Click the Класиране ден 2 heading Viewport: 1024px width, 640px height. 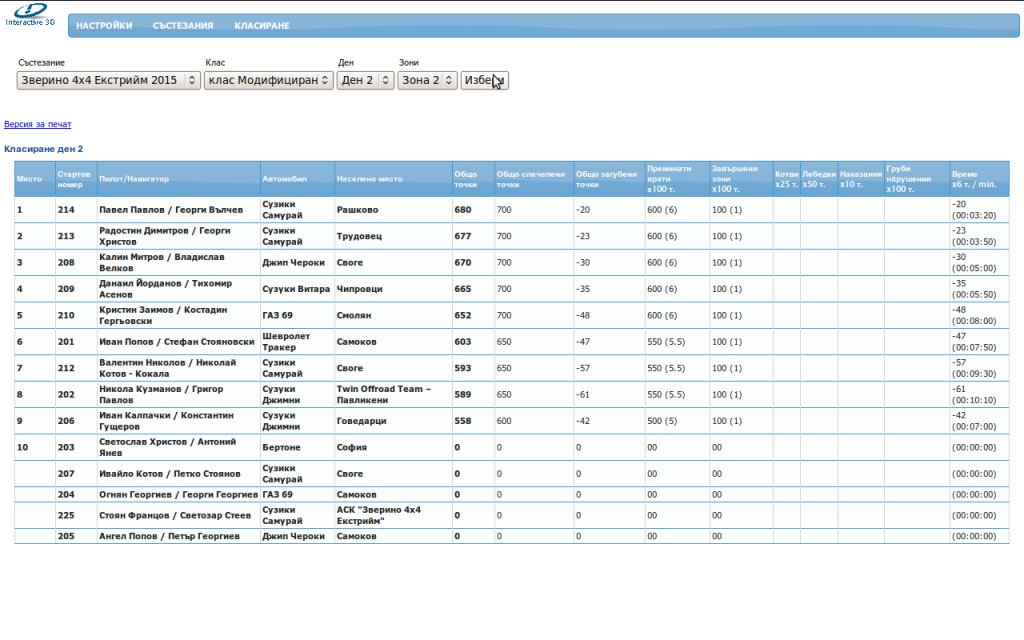pyautogui.click(x=44, y=149)
